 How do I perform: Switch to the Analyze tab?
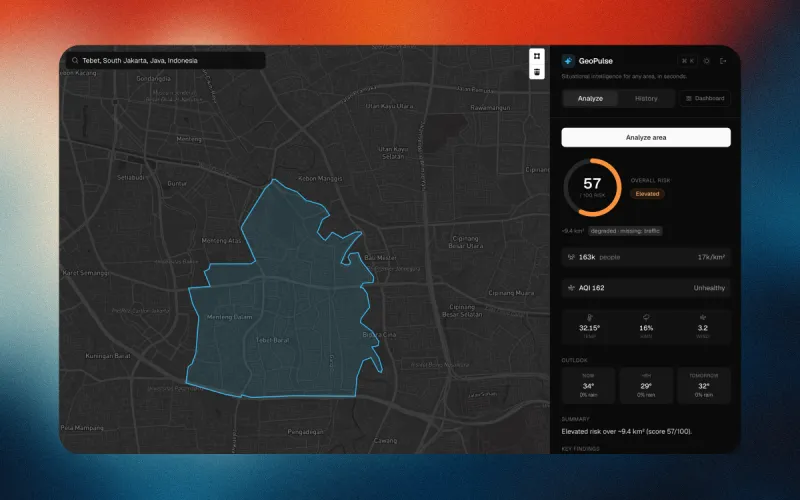pos(590,98)
